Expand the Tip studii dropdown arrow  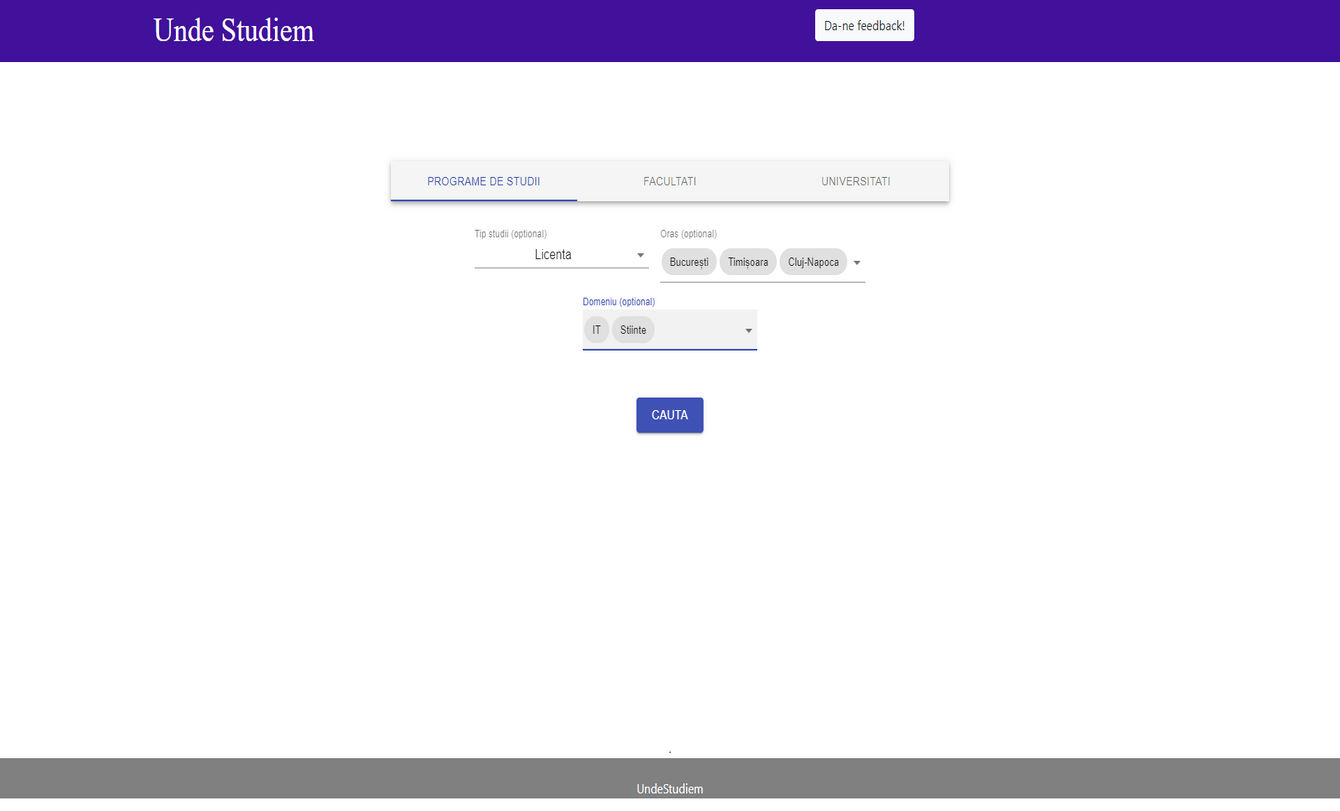[641, 255]
